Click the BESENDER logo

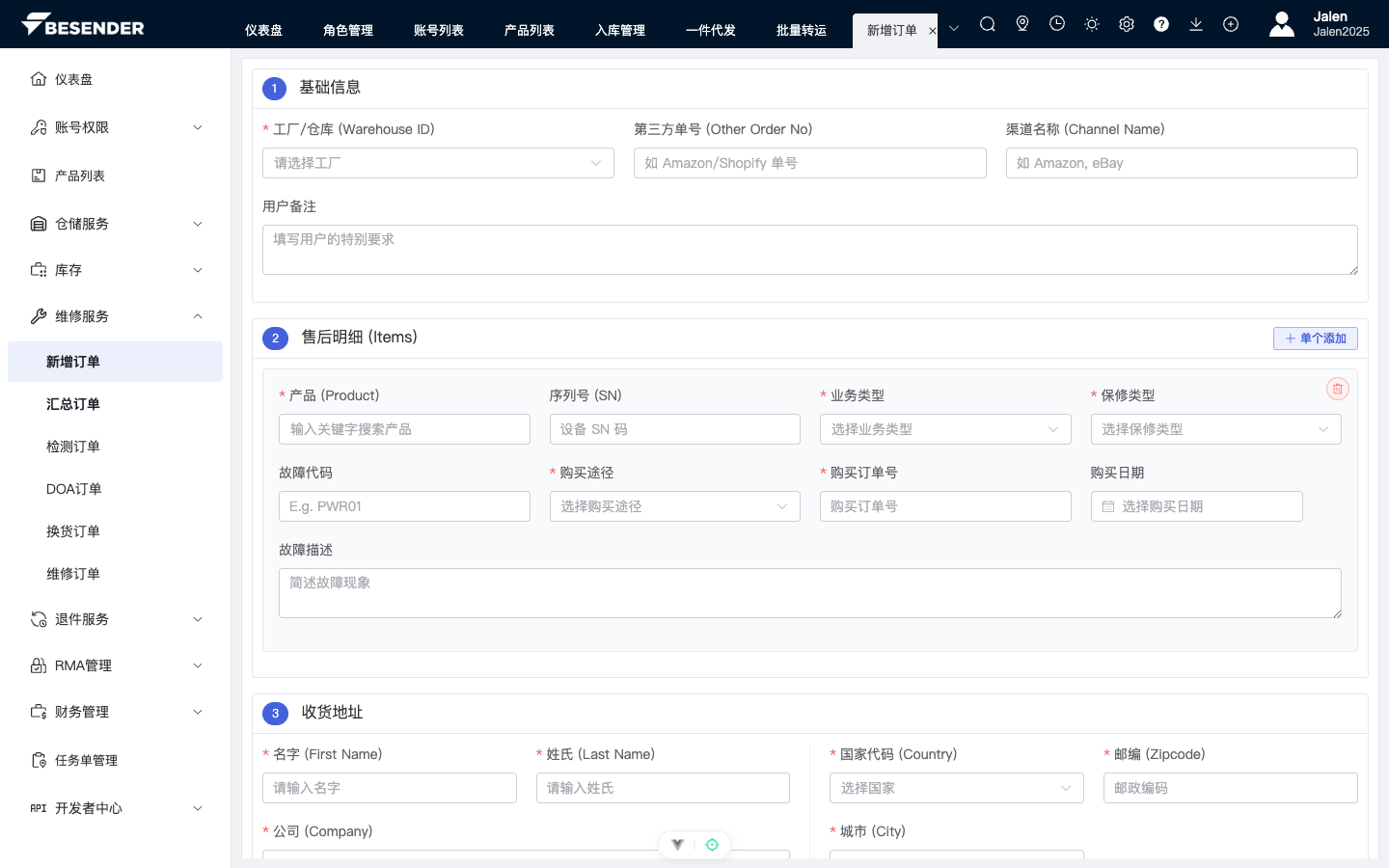tap(83, 25)
